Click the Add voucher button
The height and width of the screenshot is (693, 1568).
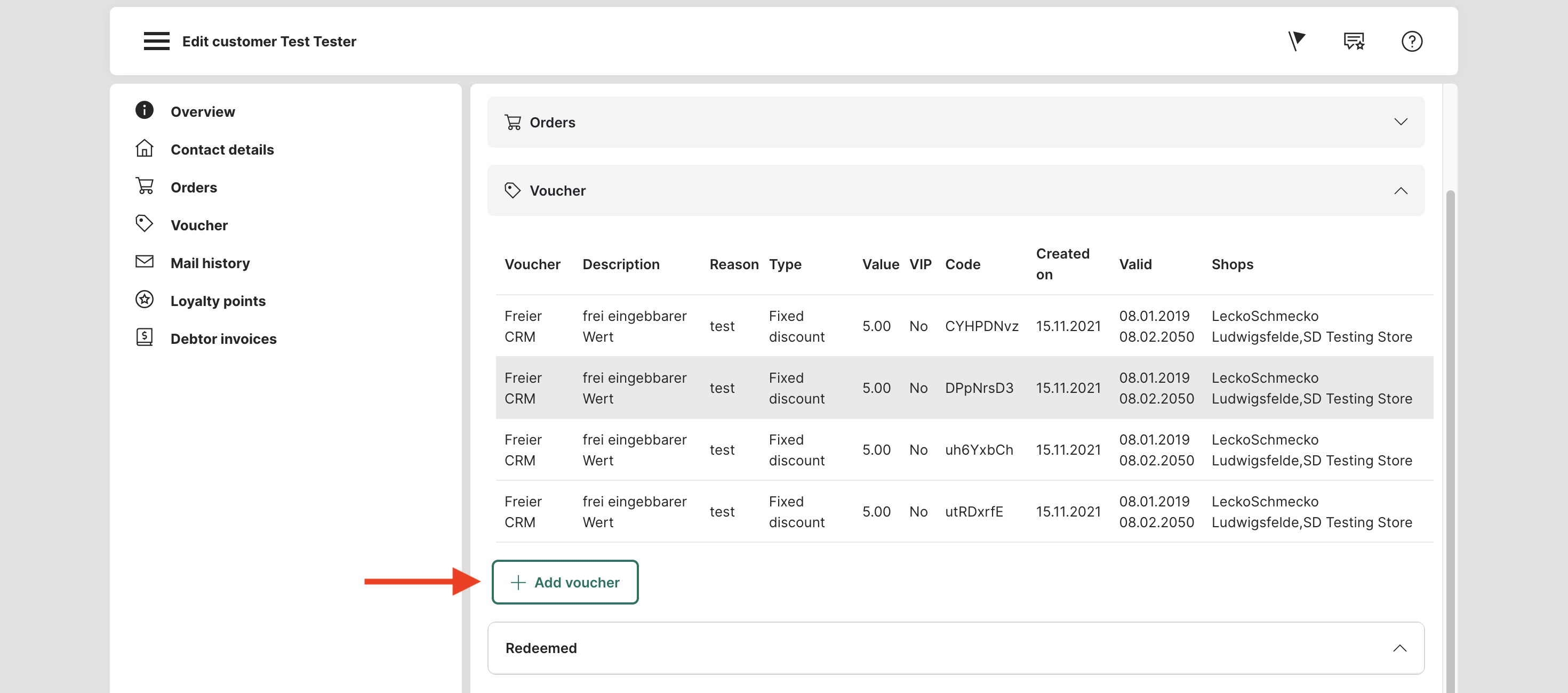tap(565, 582)
